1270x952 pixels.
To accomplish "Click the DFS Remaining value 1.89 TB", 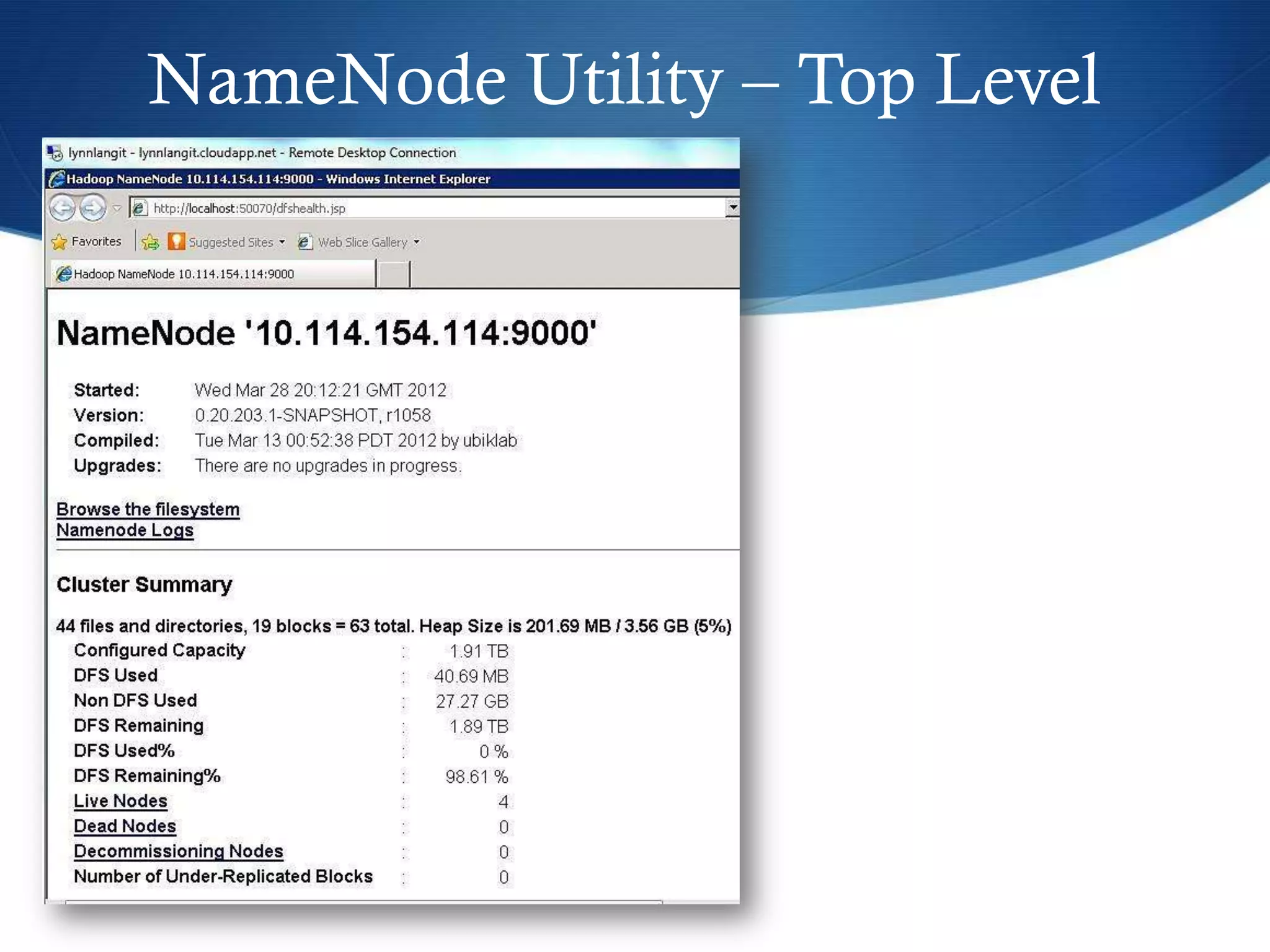I will pyautogui.click(x=479, y=726).
